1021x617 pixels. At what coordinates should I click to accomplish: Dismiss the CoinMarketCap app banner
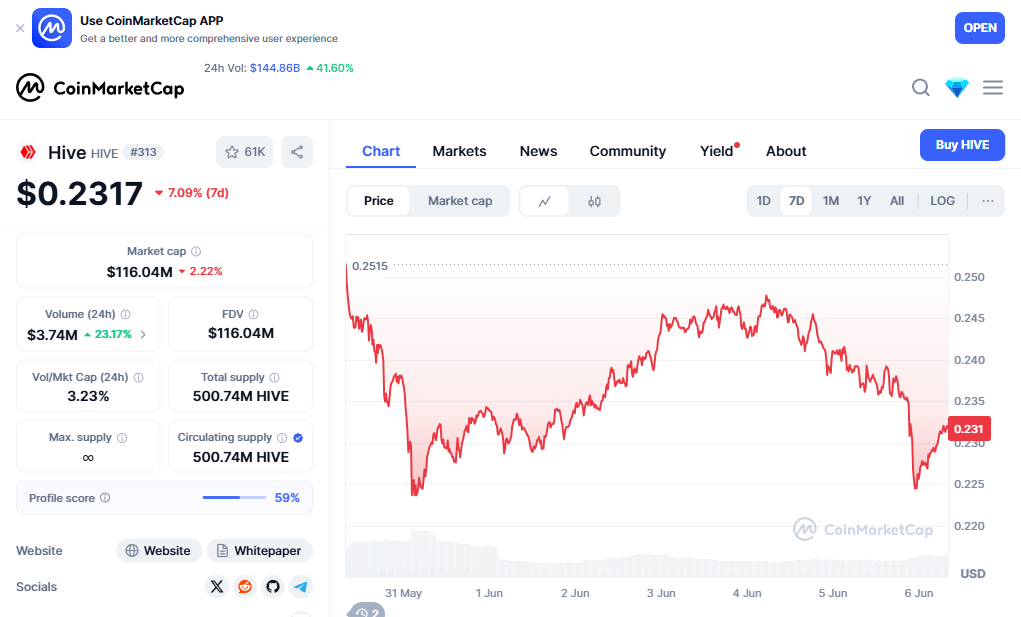click(x=20, y=28)
